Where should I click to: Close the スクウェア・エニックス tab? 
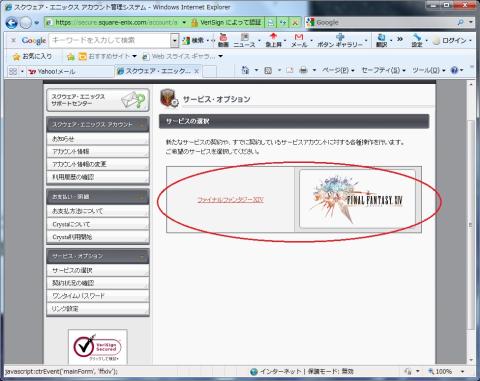[x=197, y=71]
